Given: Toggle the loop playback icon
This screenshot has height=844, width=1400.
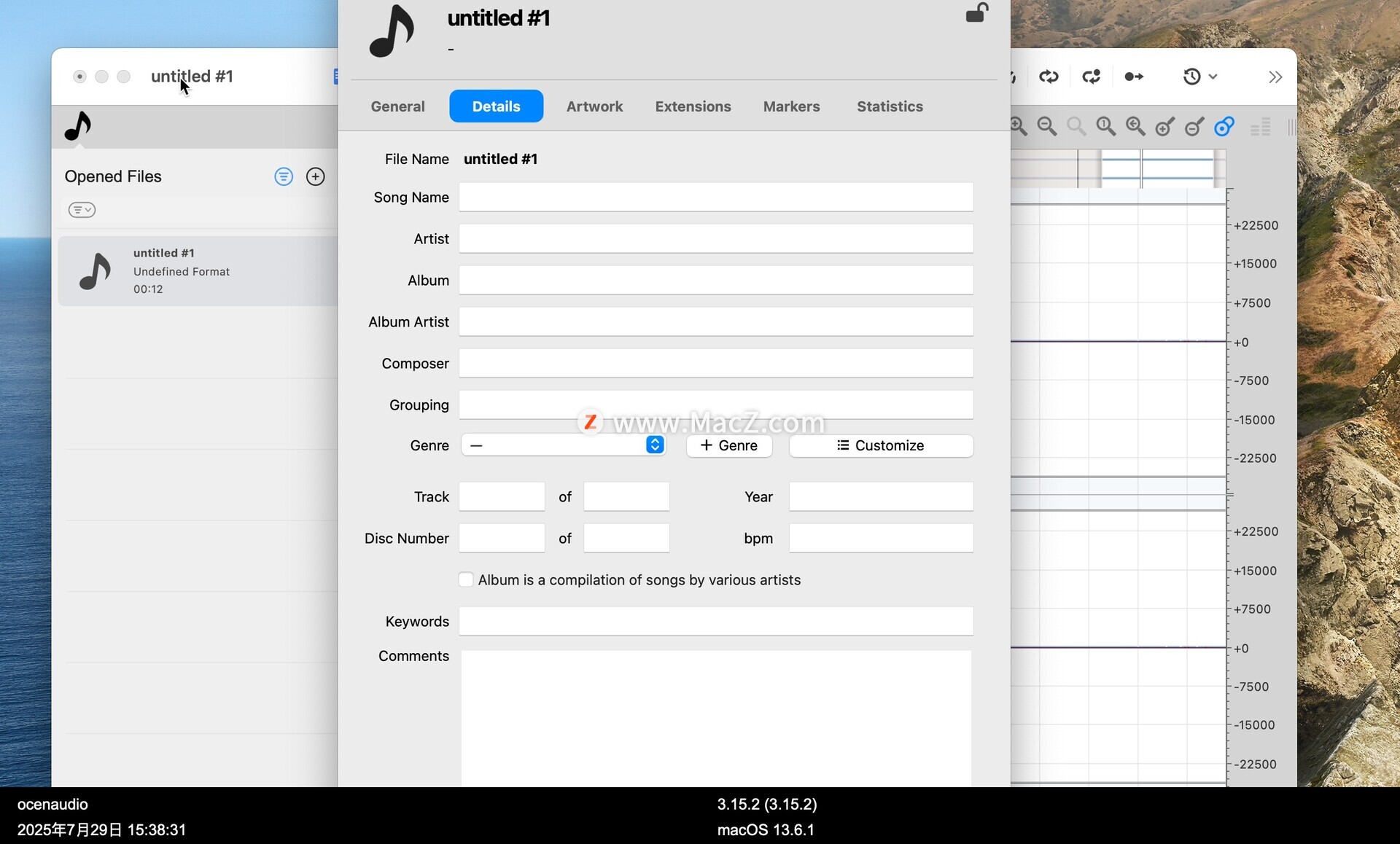Looking at the screenshot, I should click(x=1049, y=77).
